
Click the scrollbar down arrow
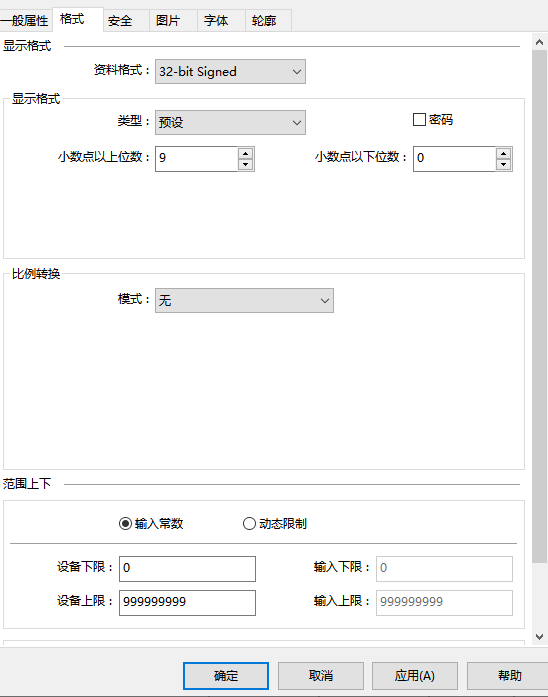click(x=540, y=637)
